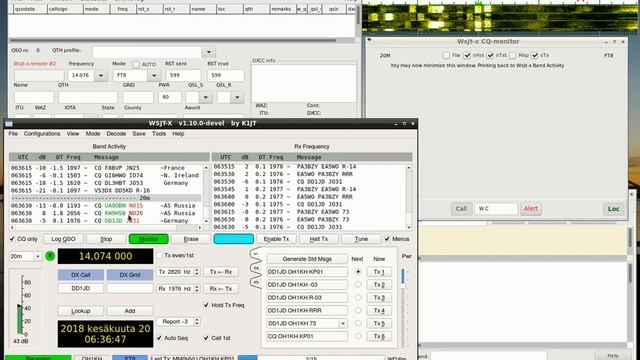Viewport: 640px width, 360px height.
Task: Click the Alert button in CQ-monitor
Action: (x=531, y=209)
